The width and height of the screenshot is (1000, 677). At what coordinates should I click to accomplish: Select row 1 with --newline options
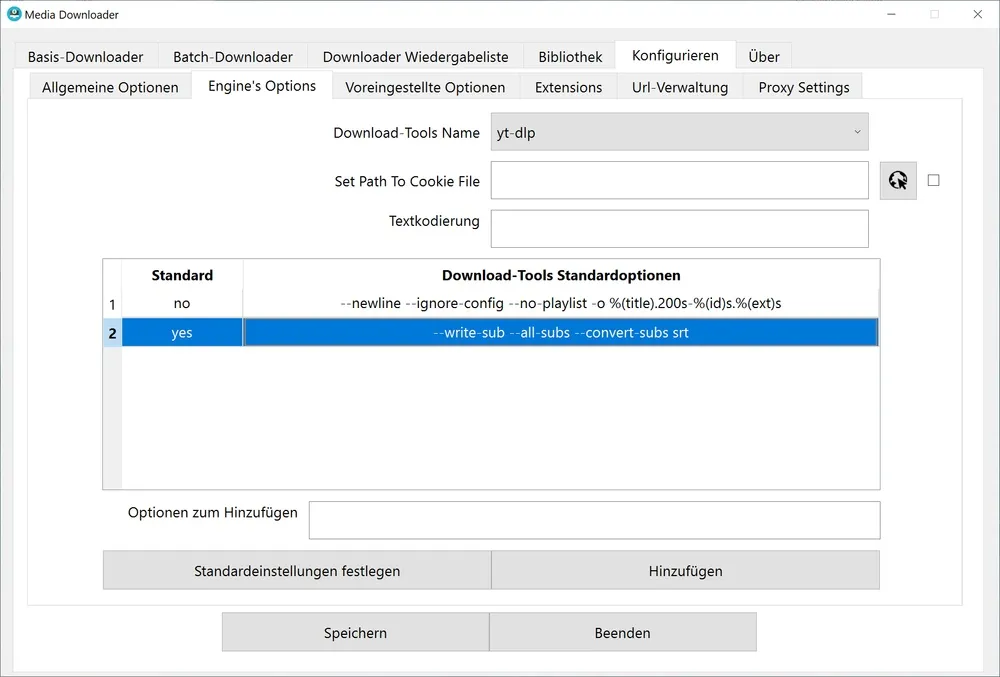pos(560,303)
